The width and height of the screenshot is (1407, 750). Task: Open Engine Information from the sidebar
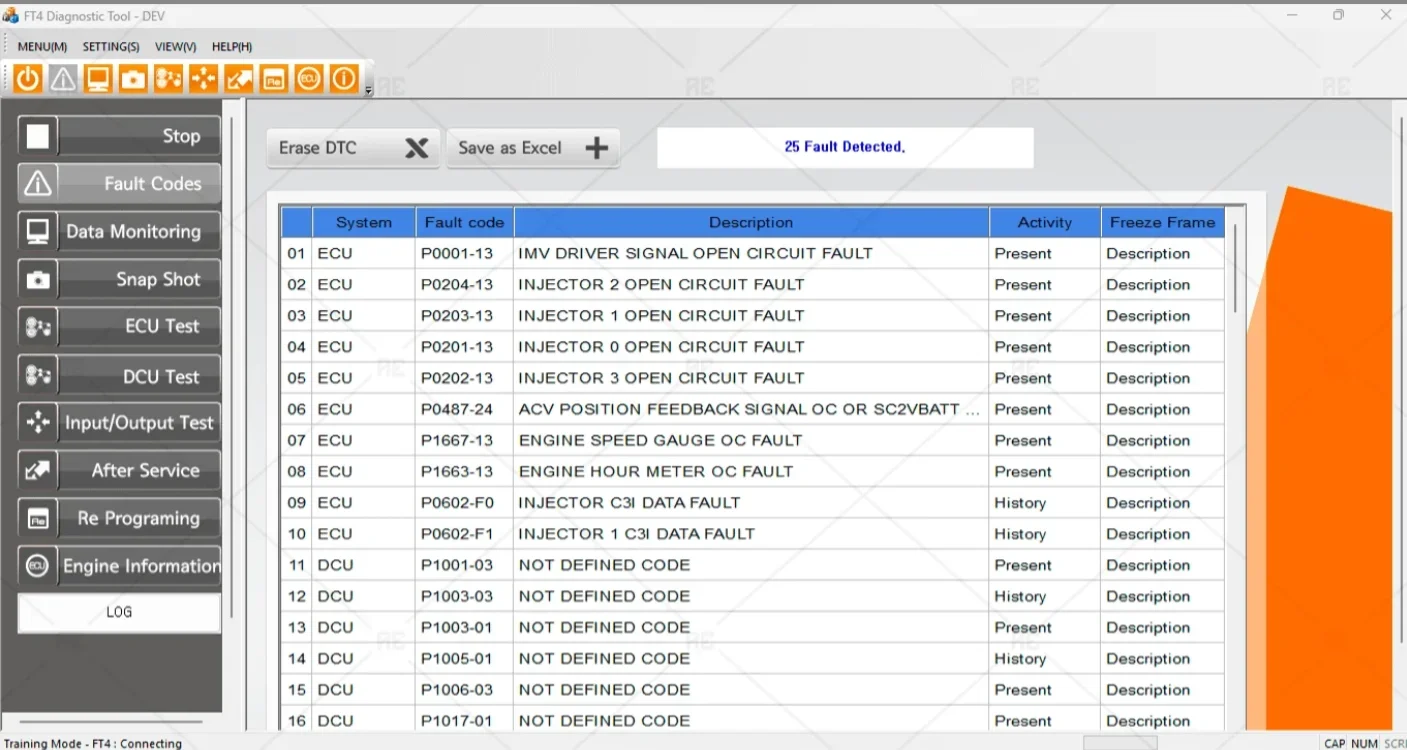point(119,566)
